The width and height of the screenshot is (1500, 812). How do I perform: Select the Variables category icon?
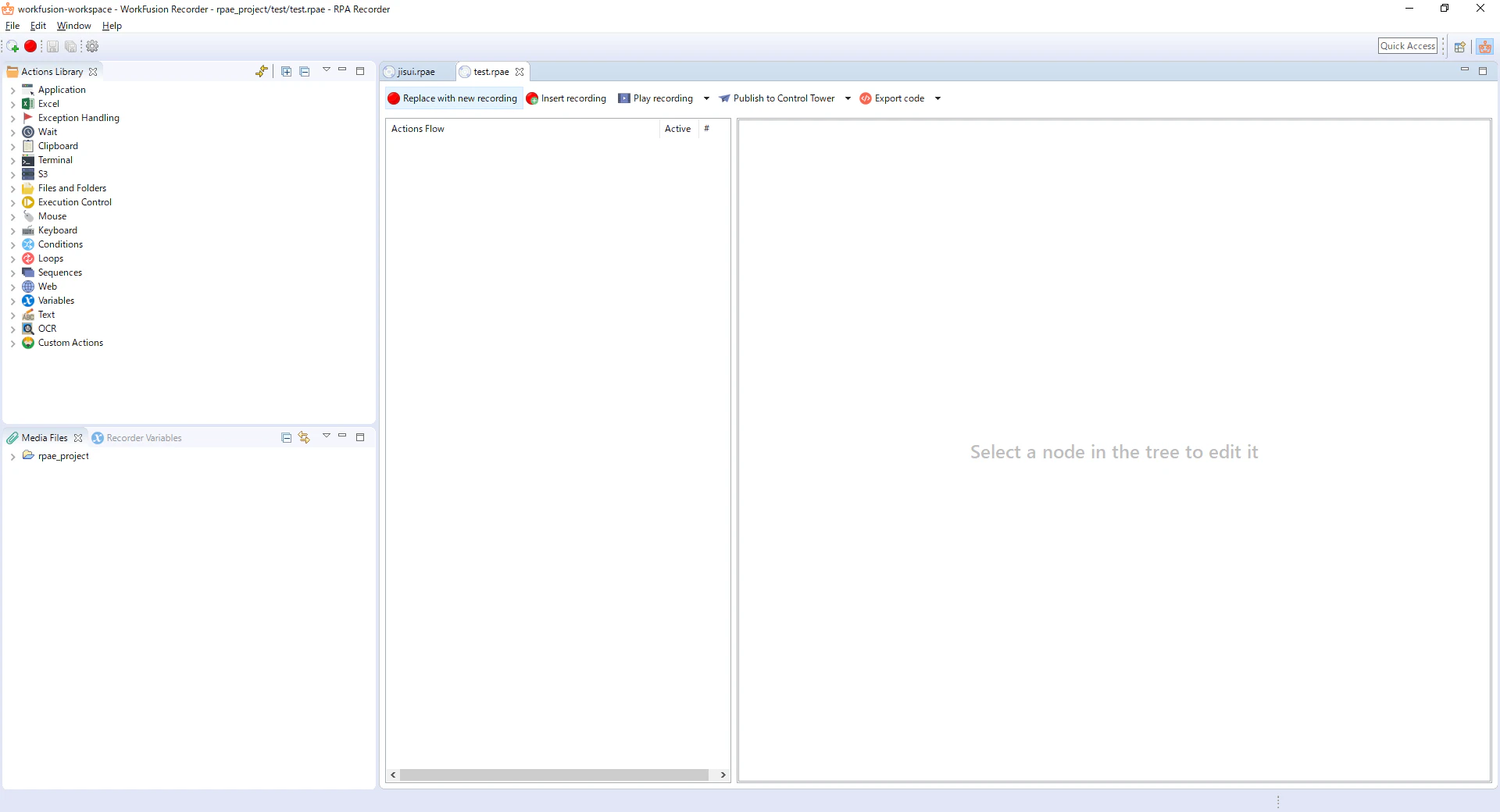28,301
